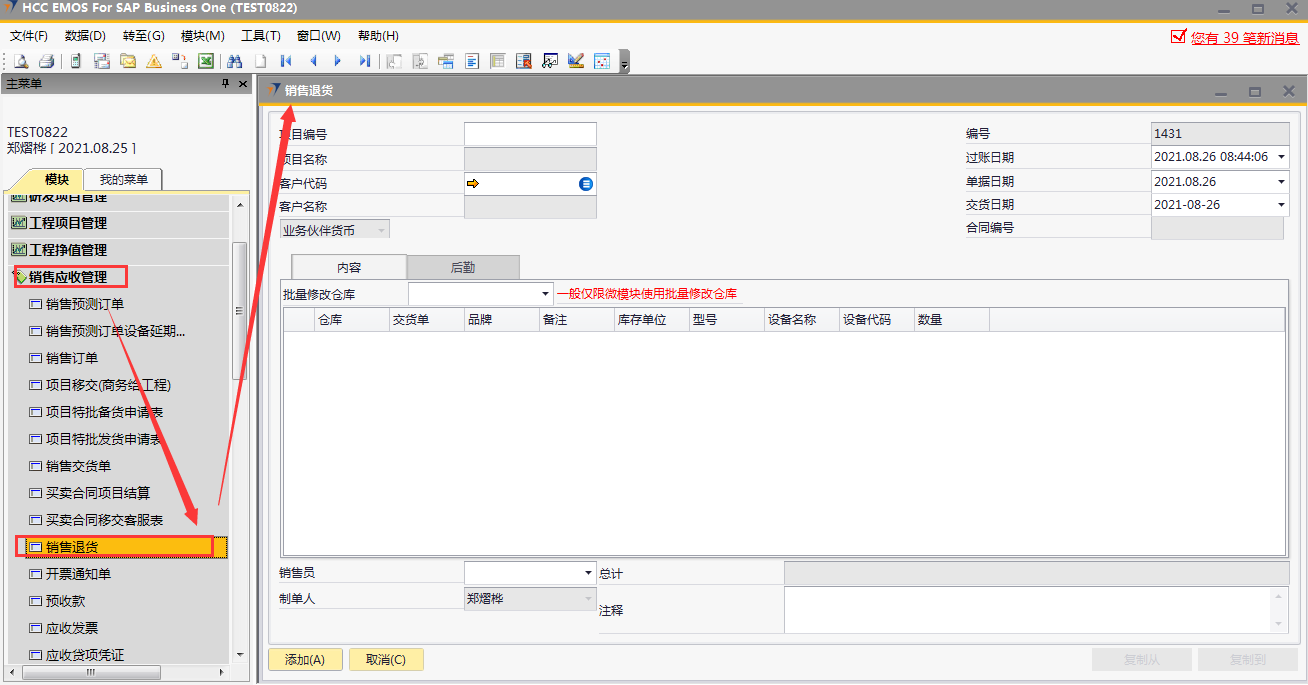Click the binoculars find icon

pyautogui.click(x=235, y=61)
